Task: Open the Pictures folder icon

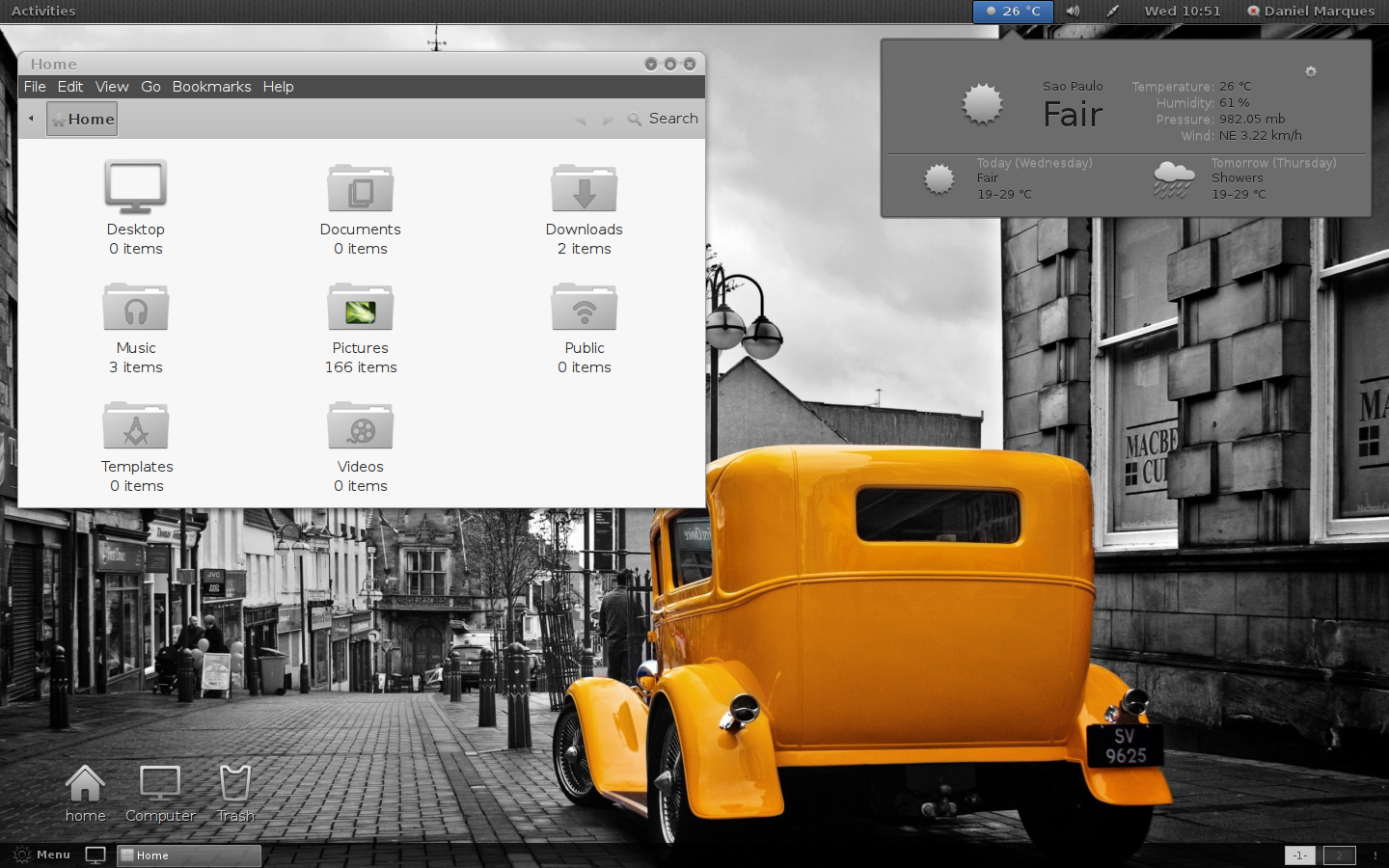Action: (361, 307)
